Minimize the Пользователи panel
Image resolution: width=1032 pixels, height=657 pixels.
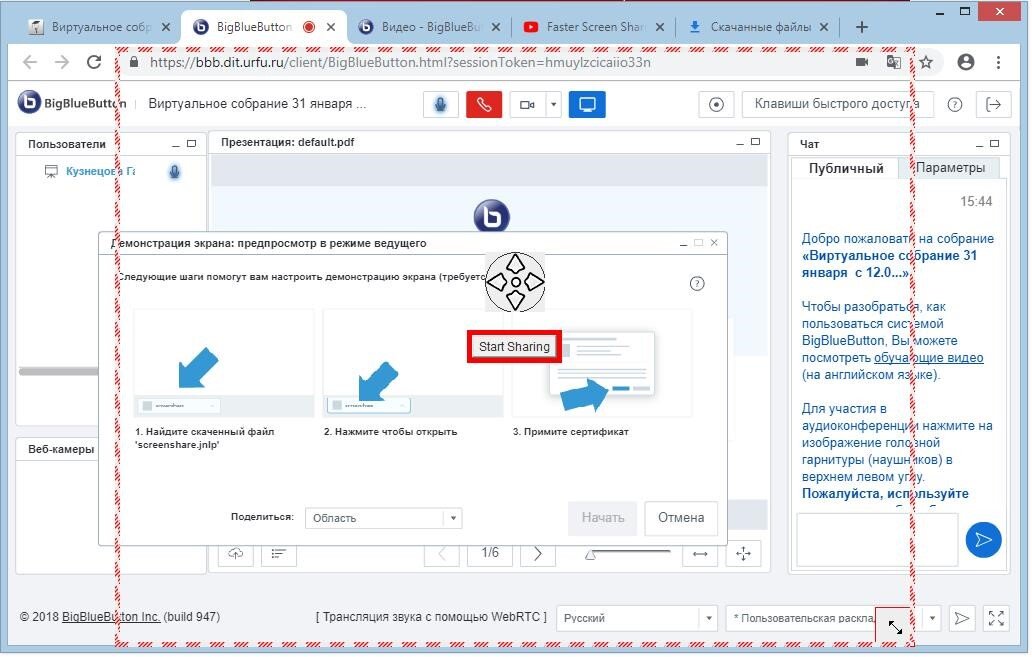click(176, 144)
